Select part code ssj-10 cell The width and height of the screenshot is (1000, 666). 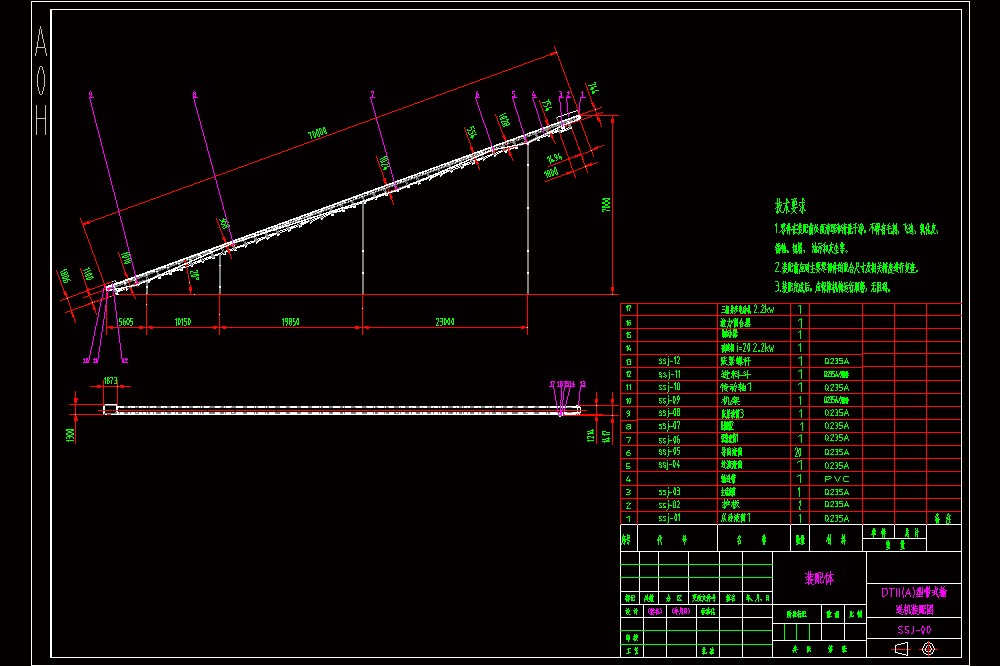click(669, 387)
